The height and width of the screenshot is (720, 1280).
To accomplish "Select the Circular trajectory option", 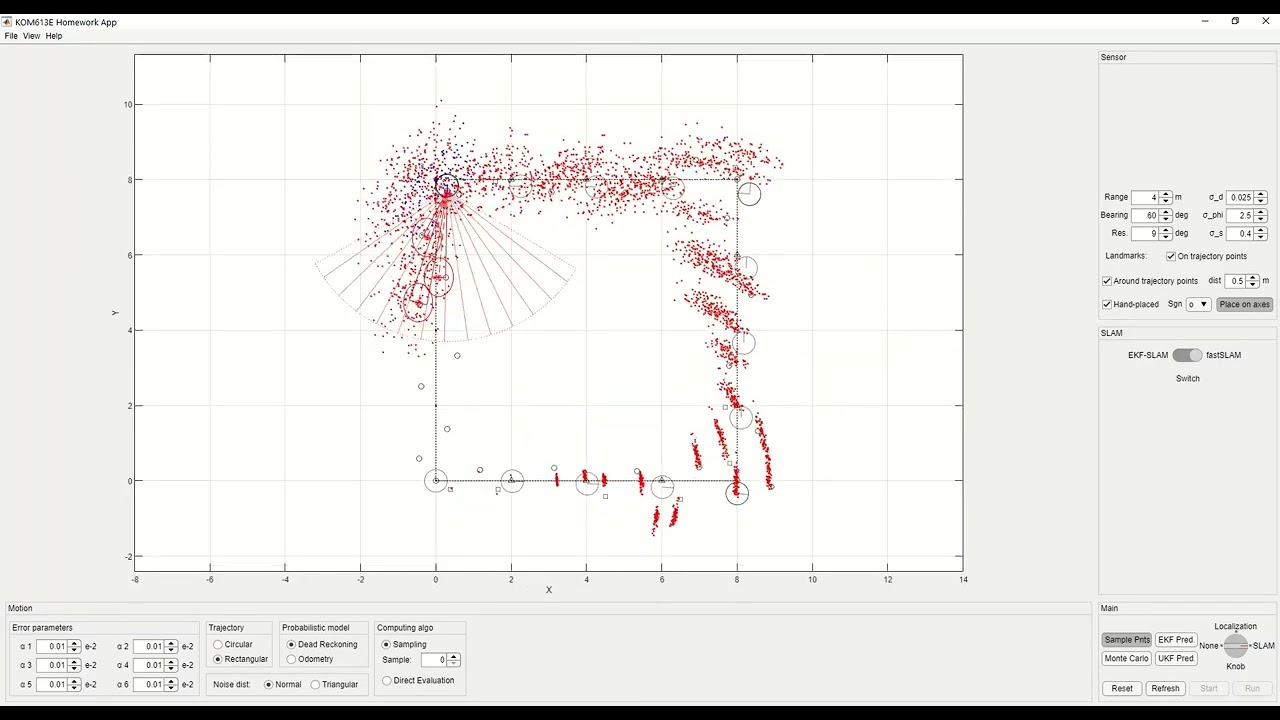I will [x=233, y=645].
